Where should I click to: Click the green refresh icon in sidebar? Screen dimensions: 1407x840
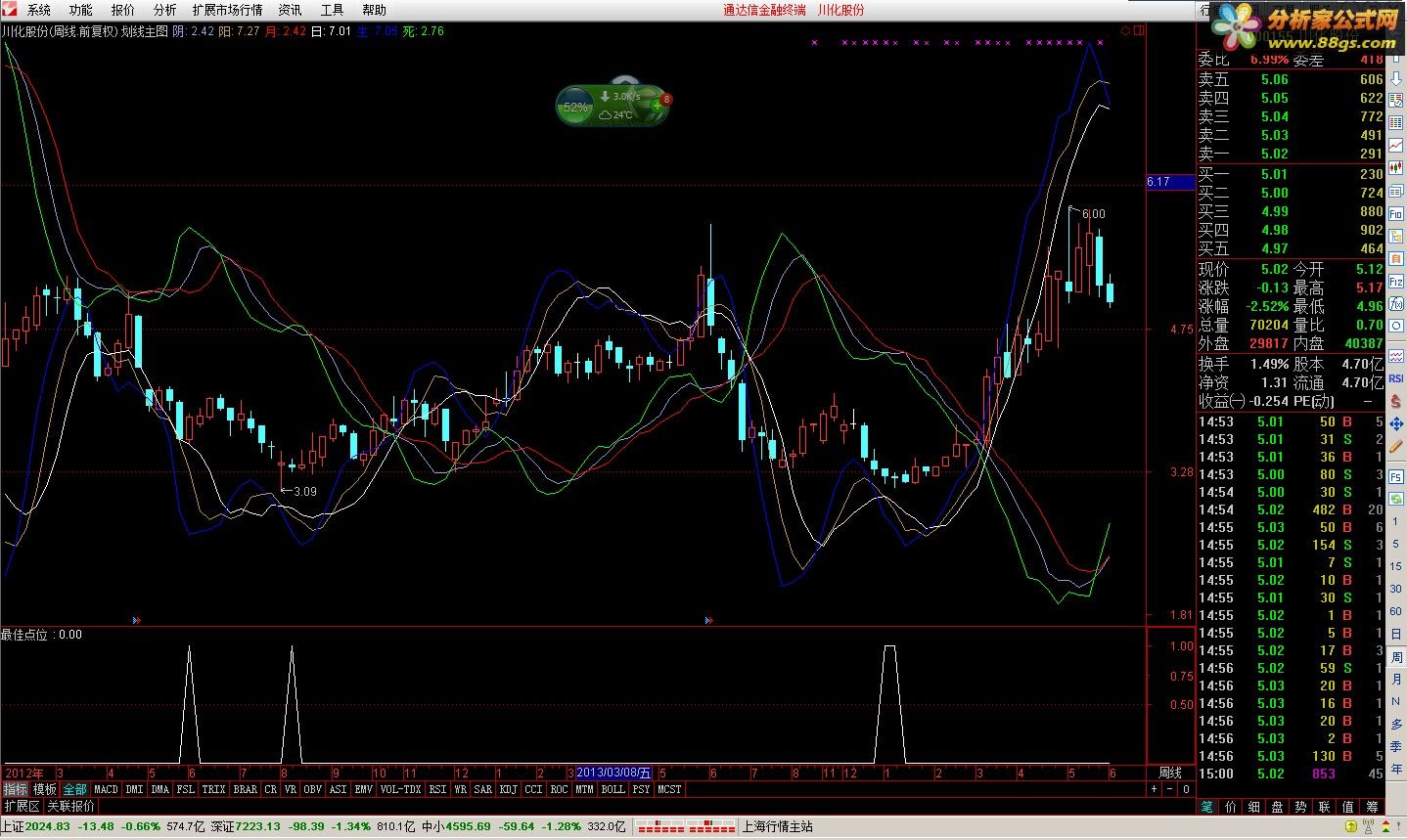(1396, 499)
